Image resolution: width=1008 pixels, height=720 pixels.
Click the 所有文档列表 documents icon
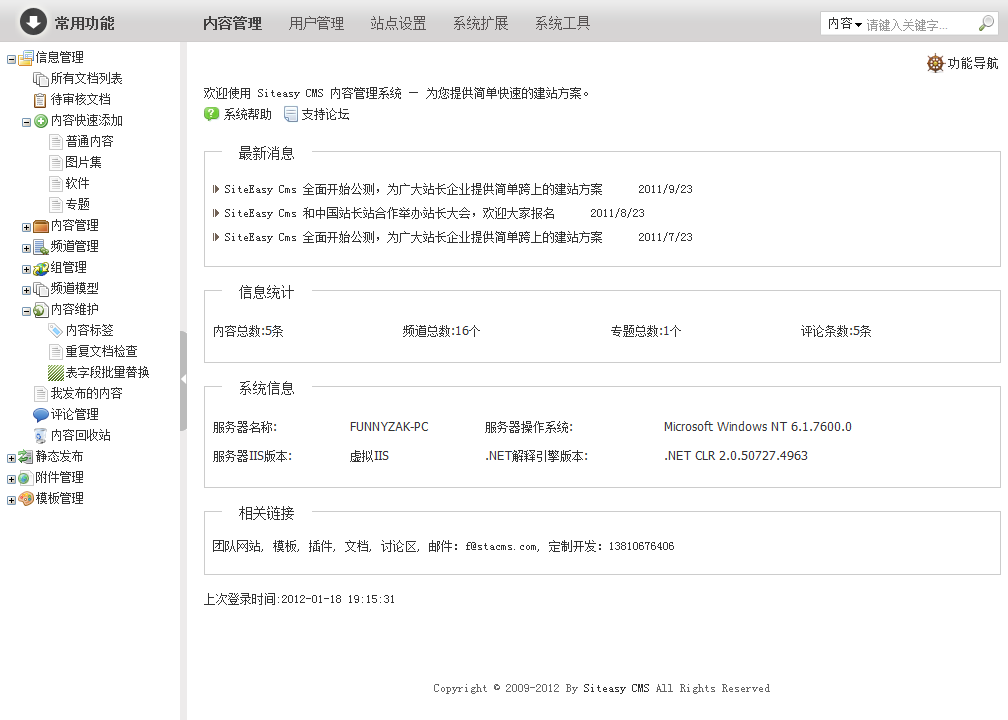(40, 79)
